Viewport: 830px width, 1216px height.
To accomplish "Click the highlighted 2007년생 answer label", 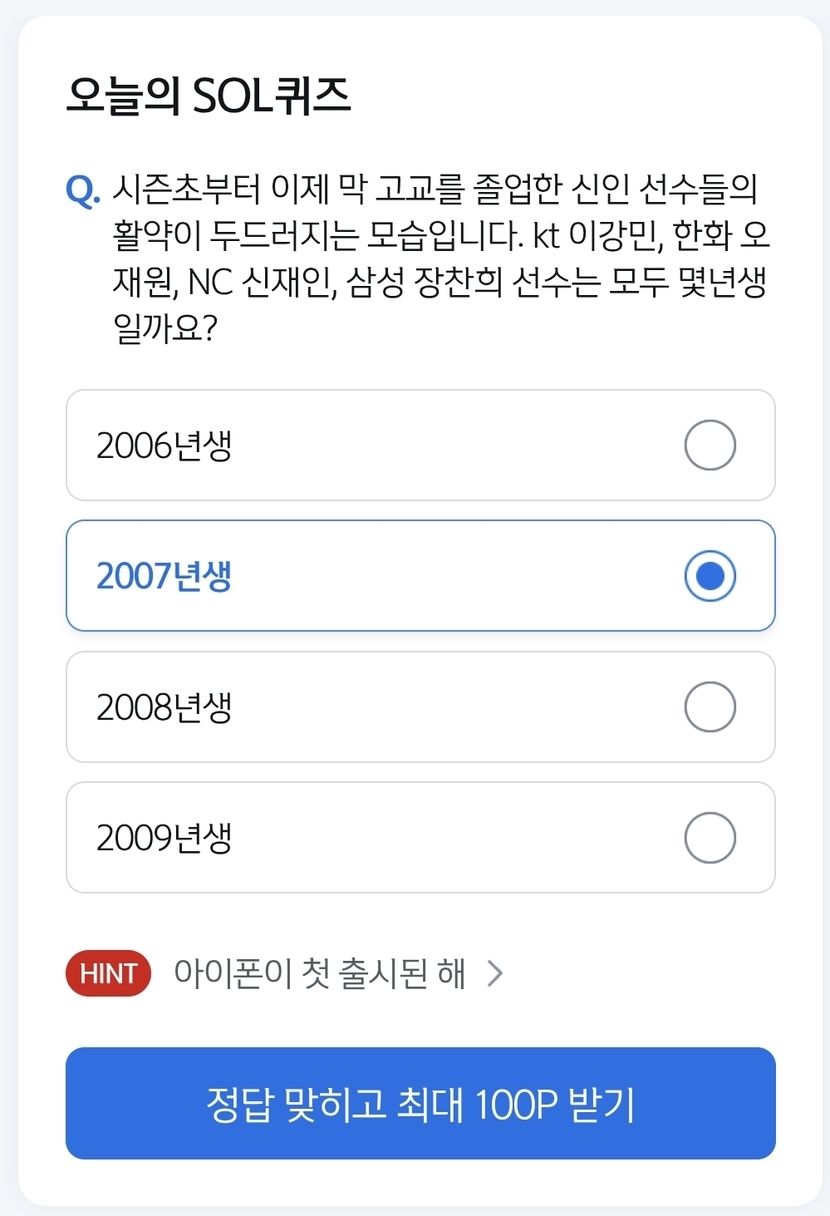I will coord(164,577).
